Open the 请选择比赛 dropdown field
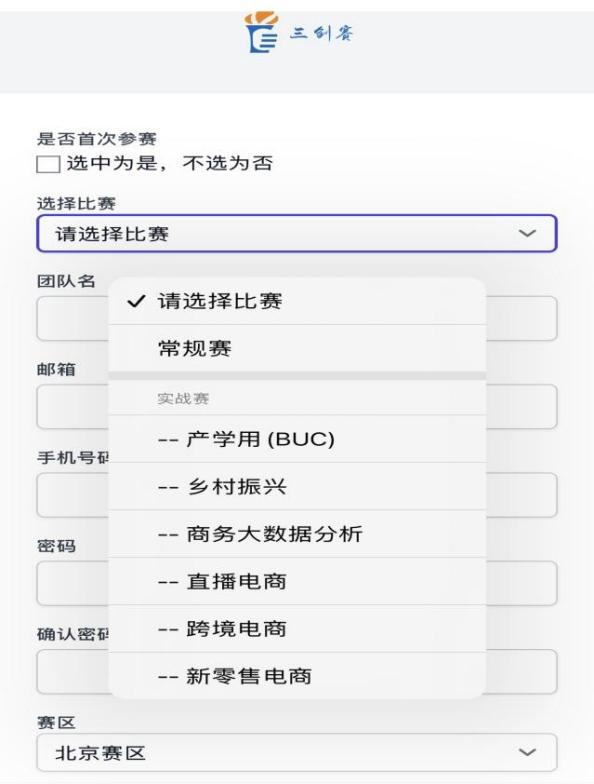 pos(296,233)
